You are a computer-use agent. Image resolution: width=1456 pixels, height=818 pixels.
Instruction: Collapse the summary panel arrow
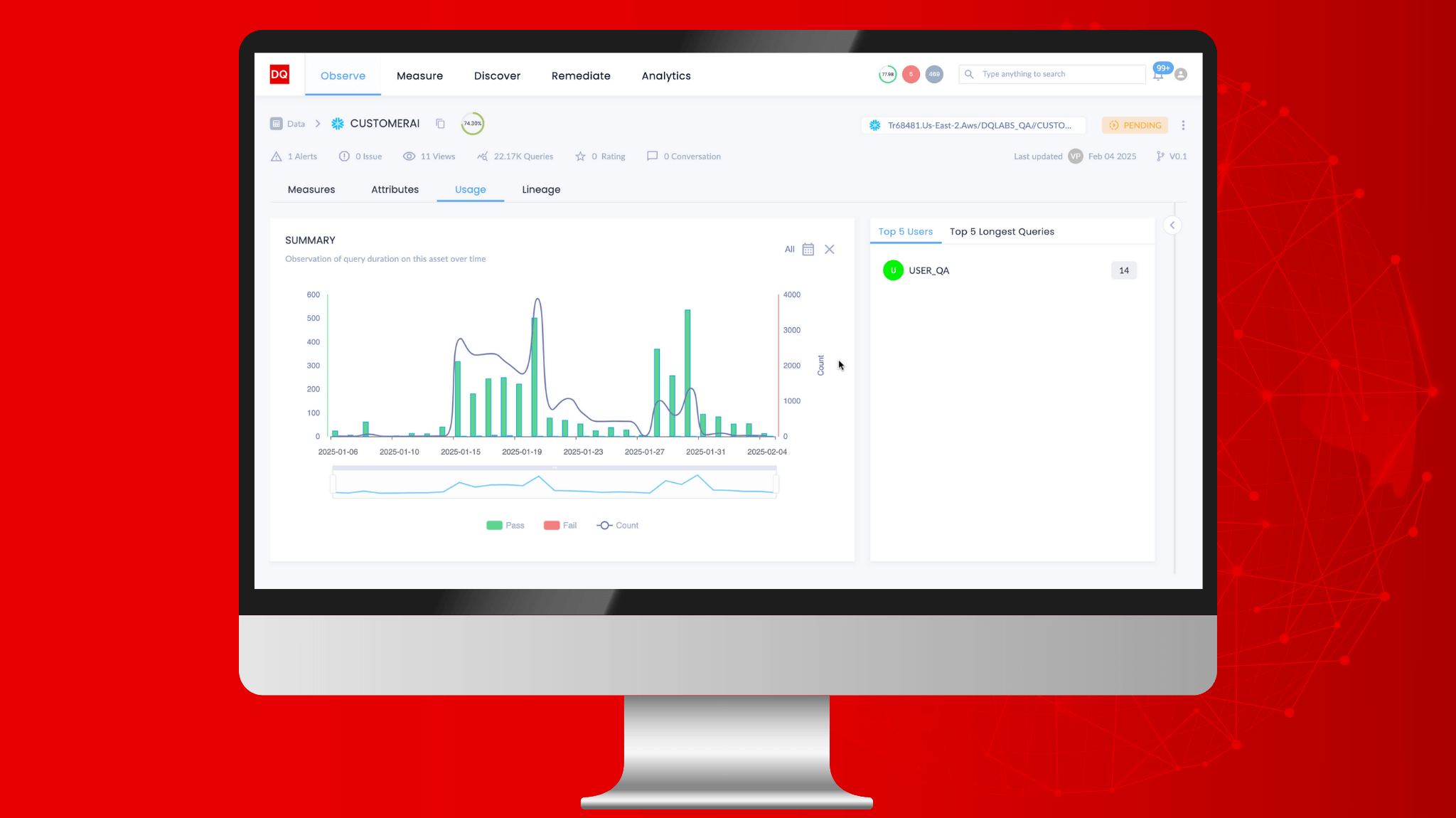pyautogui.click(x=1172, y=225)
